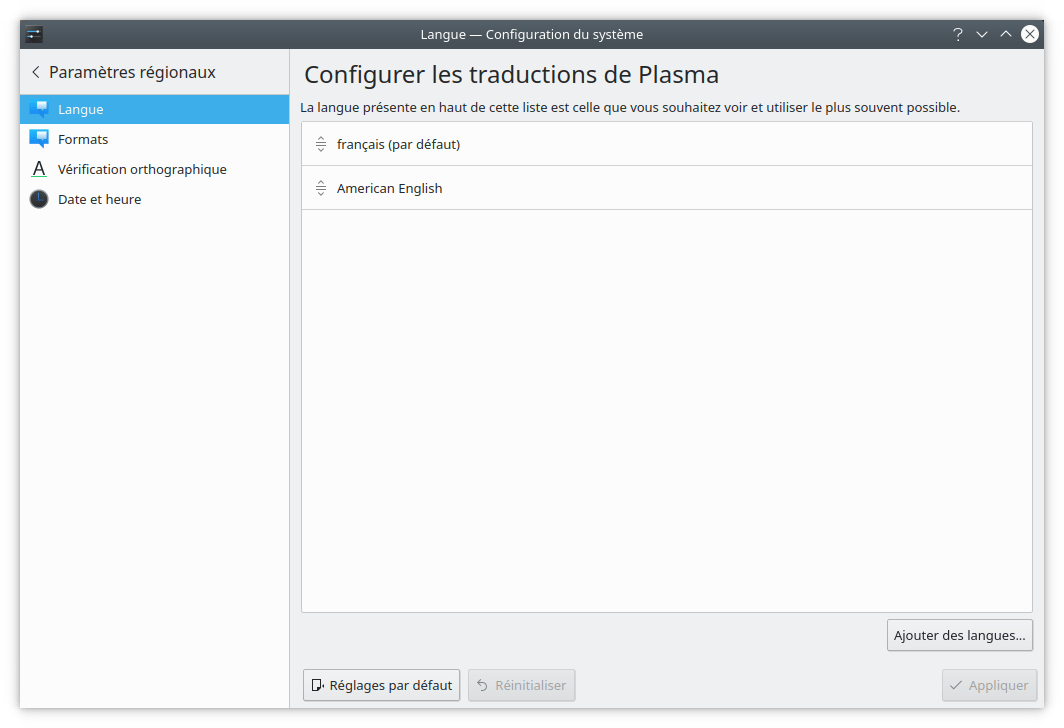The image size is (1064, 728).
Task: Click the system settings icon in title bar
Action: point(34,34)
